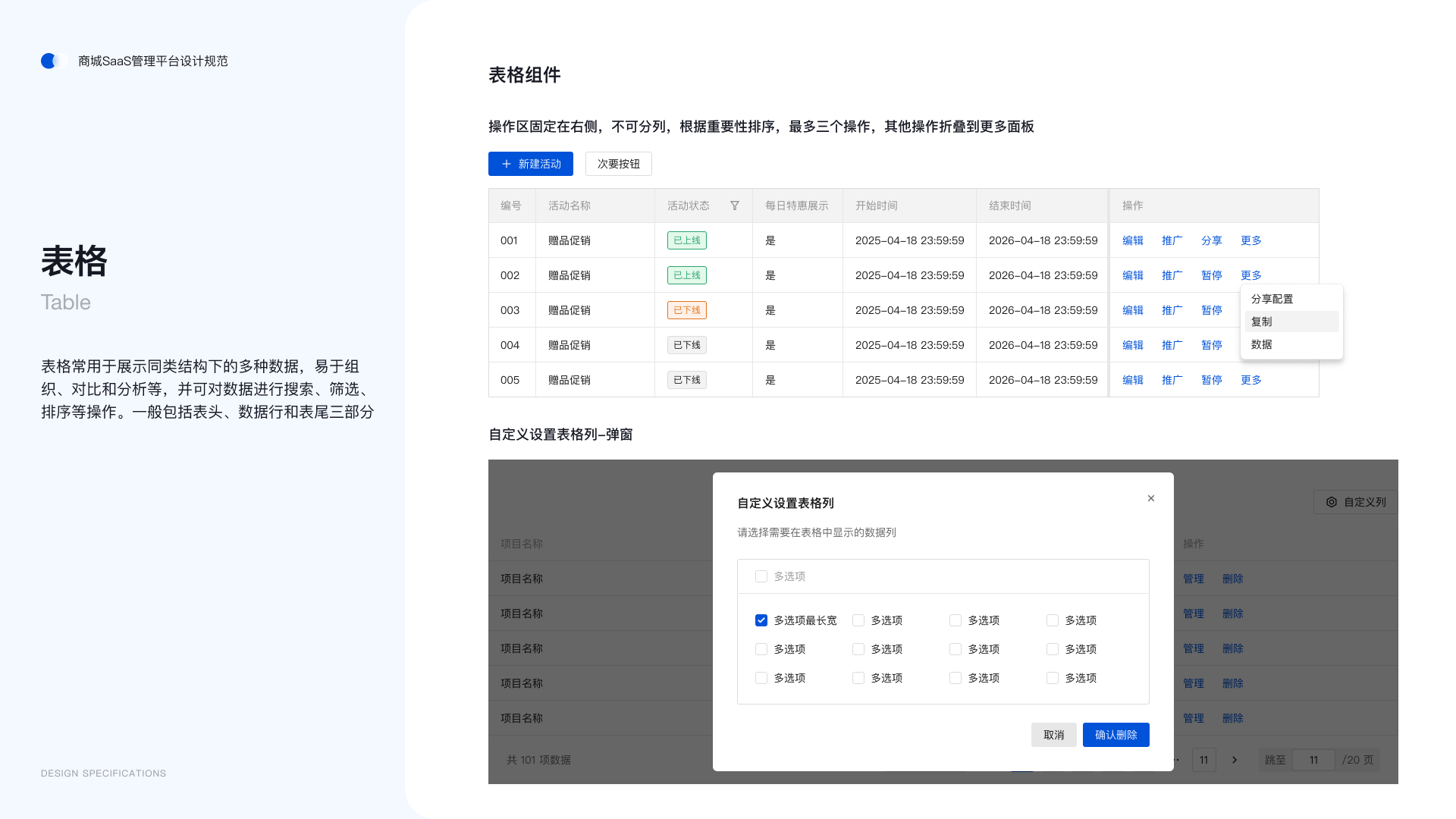
Task: Enable the first 多选项 checkbox in last row
Action: click(x=761, y=678)
